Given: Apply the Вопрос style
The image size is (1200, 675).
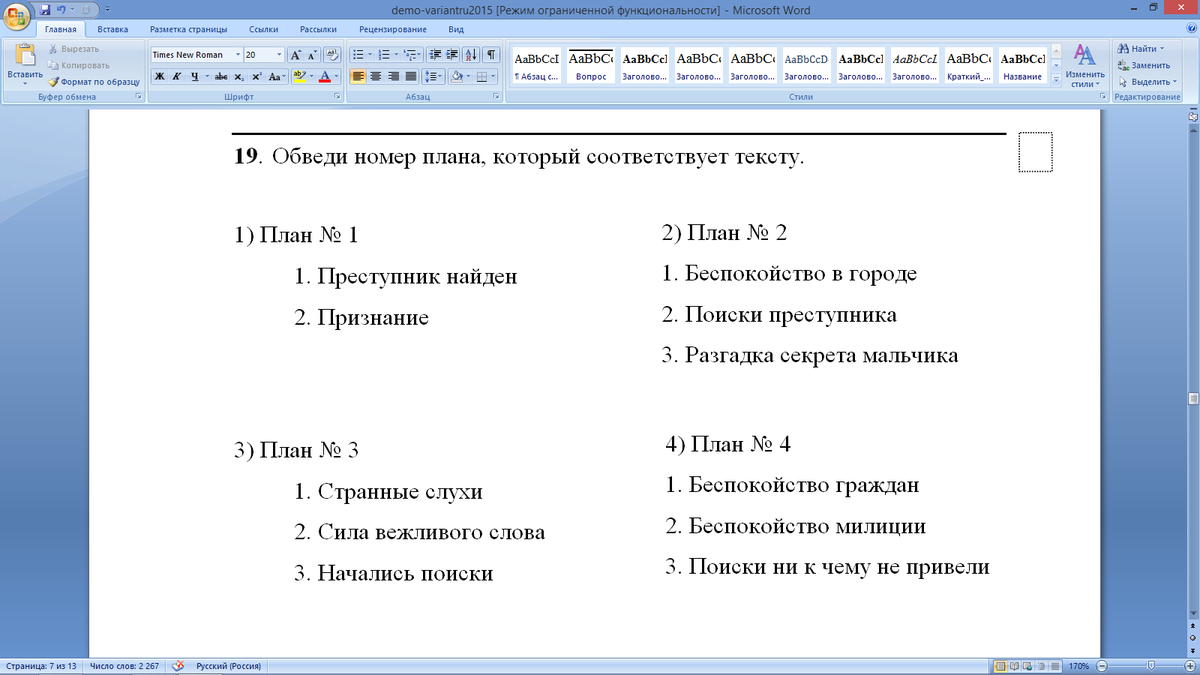Looking at the screenshot, I should point(591,66).
